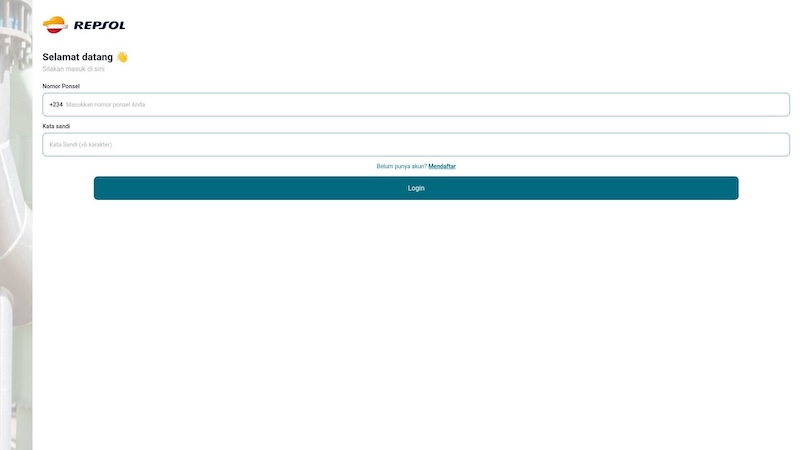Click the Belum punya akun? text
Screen dimensions: 800x450
click(402, 166)
